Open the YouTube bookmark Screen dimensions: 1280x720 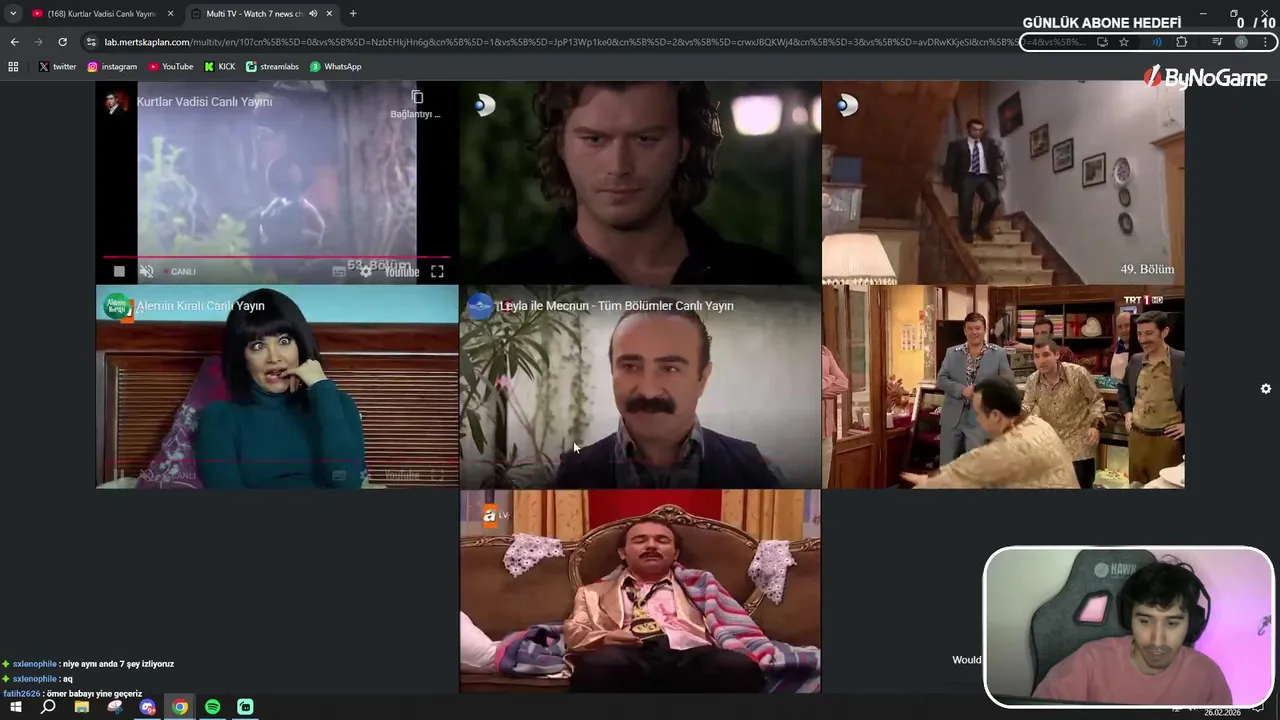(171, 67)
